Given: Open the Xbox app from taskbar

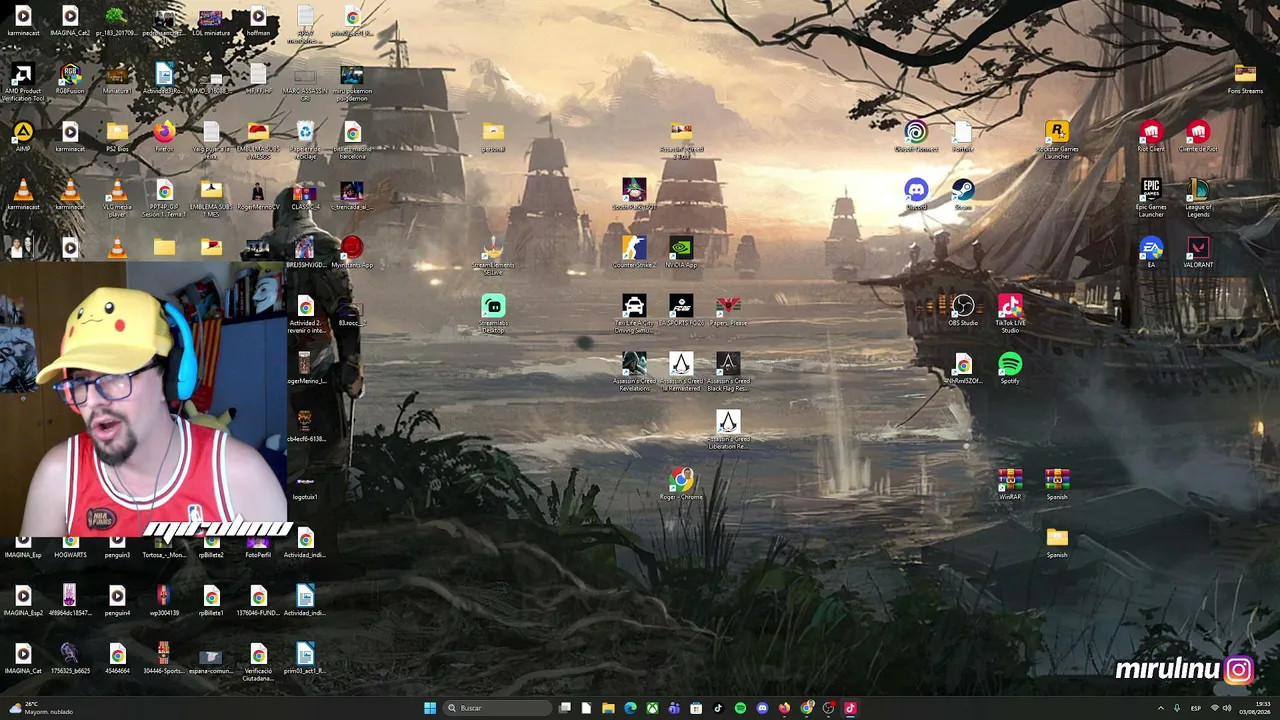Looking at the screenshot, I should click(652, 708).
